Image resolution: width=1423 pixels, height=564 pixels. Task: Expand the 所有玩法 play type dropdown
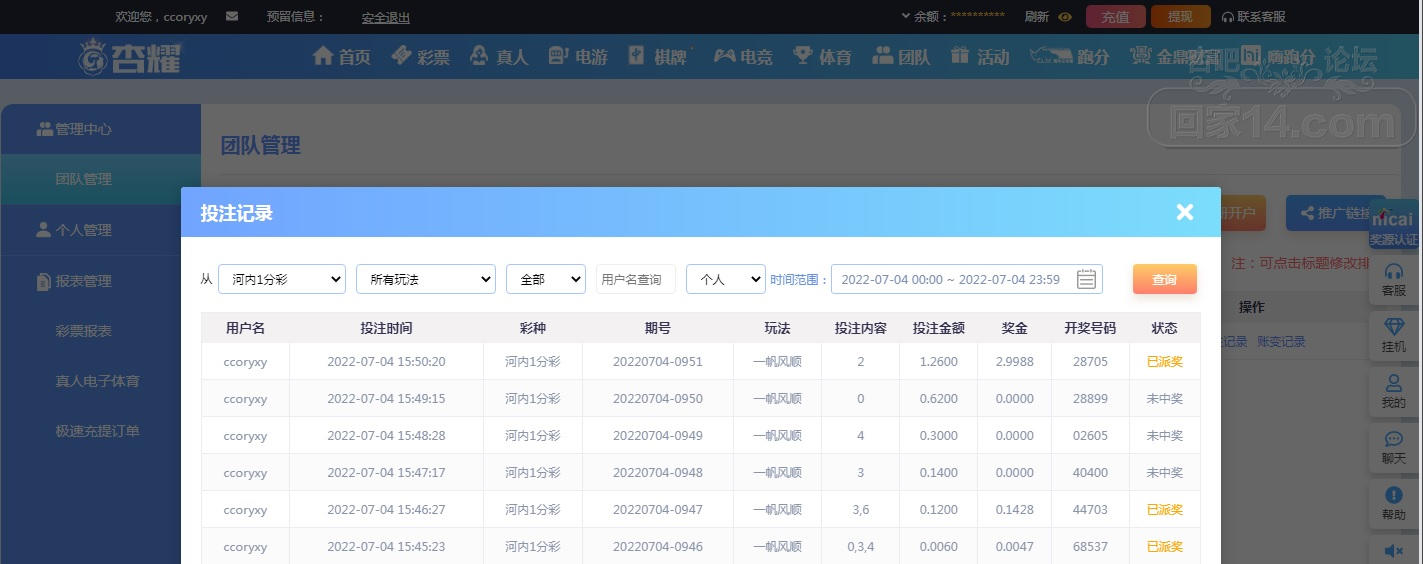pos(426,280)
